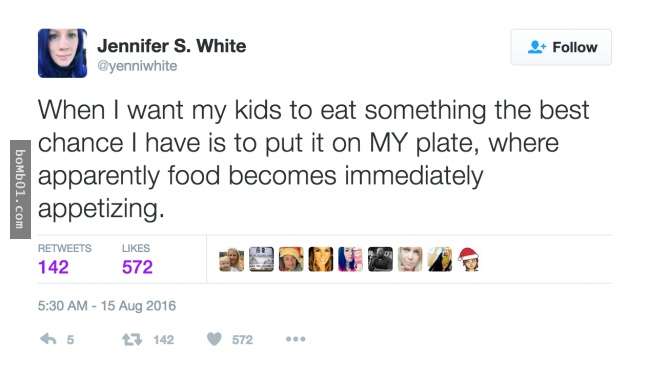Select the long brown hair liker avatar

tap(321, 259)
